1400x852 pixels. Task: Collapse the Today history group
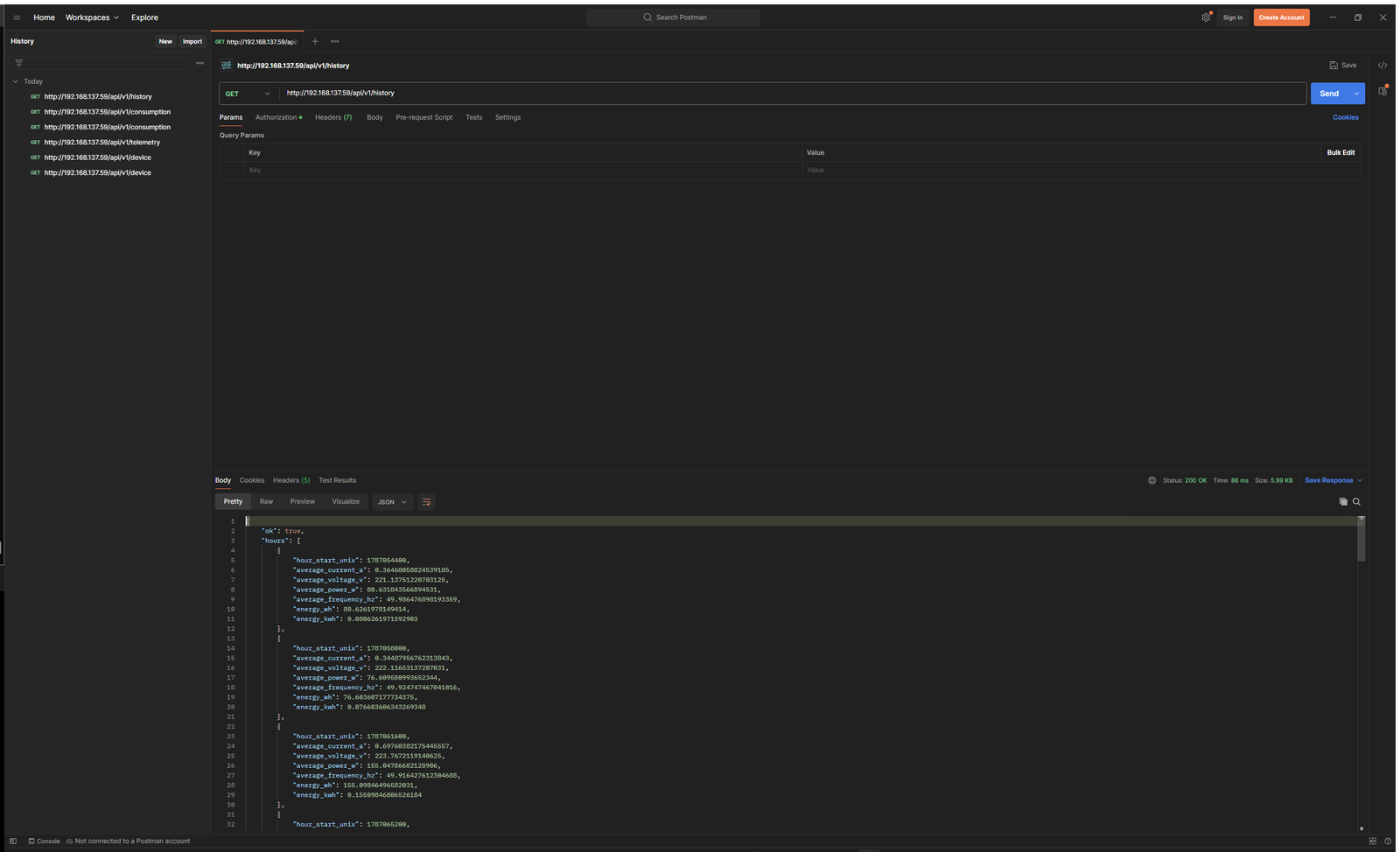(x=16, y=81)
